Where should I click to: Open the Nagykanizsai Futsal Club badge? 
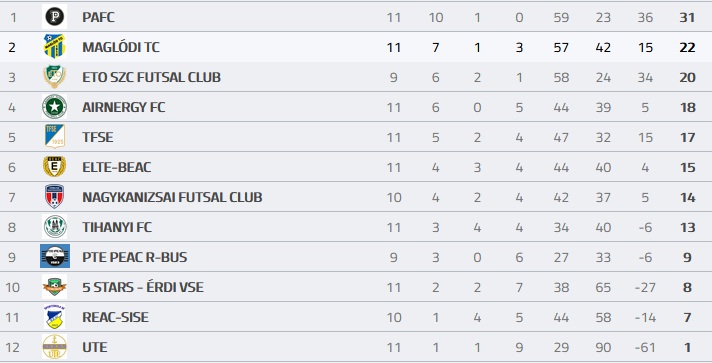[54, 197]
